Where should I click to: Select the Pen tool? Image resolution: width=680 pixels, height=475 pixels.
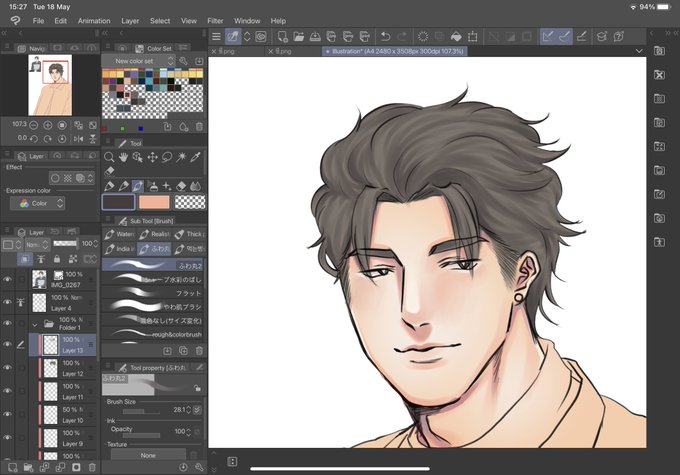pyautogui.click(x=109, y=186)
